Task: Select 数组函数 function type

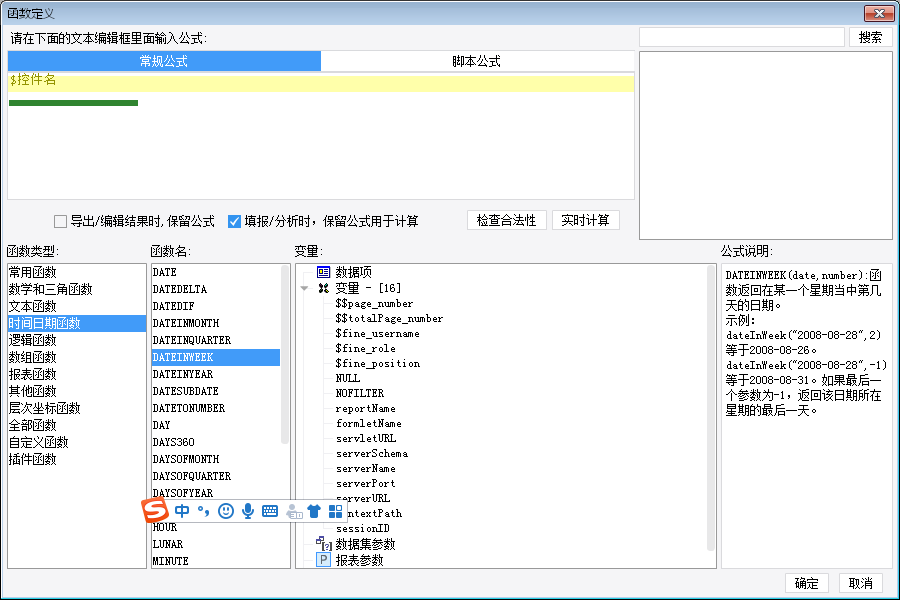Action: point(76,357)
